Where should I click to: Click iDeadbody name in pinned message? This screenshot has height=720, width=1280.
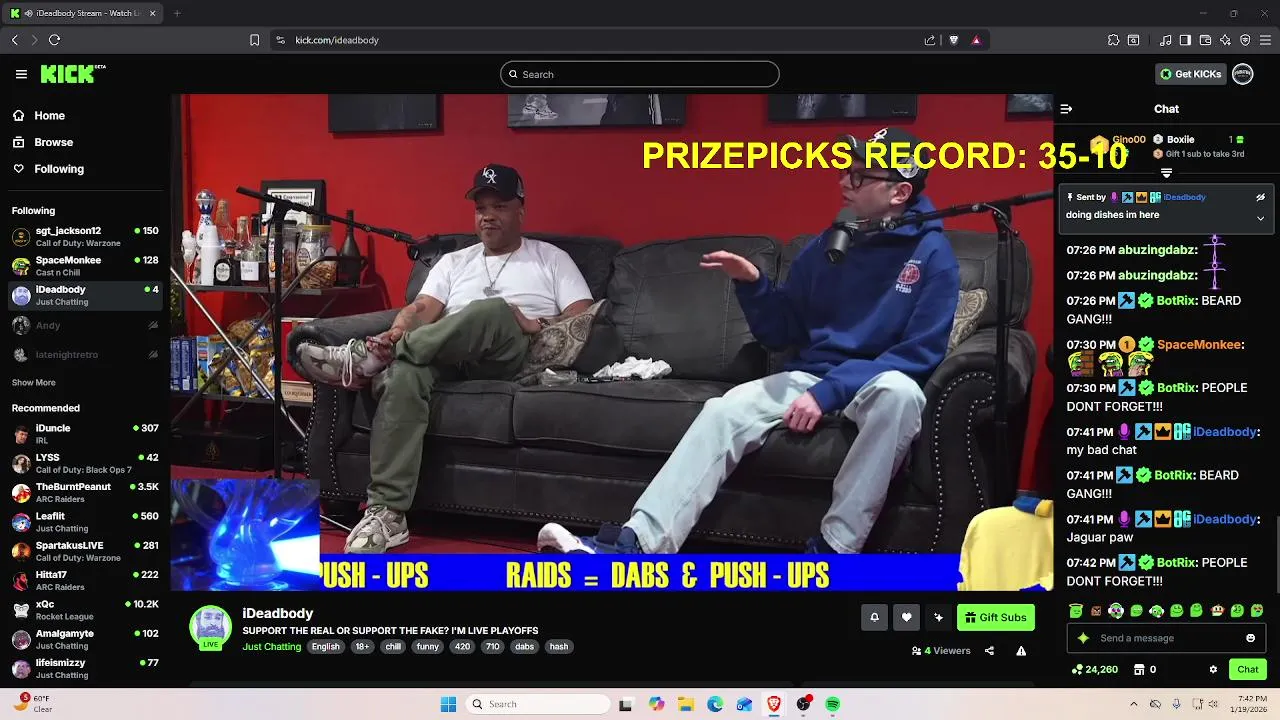(x=1184, y=197)
